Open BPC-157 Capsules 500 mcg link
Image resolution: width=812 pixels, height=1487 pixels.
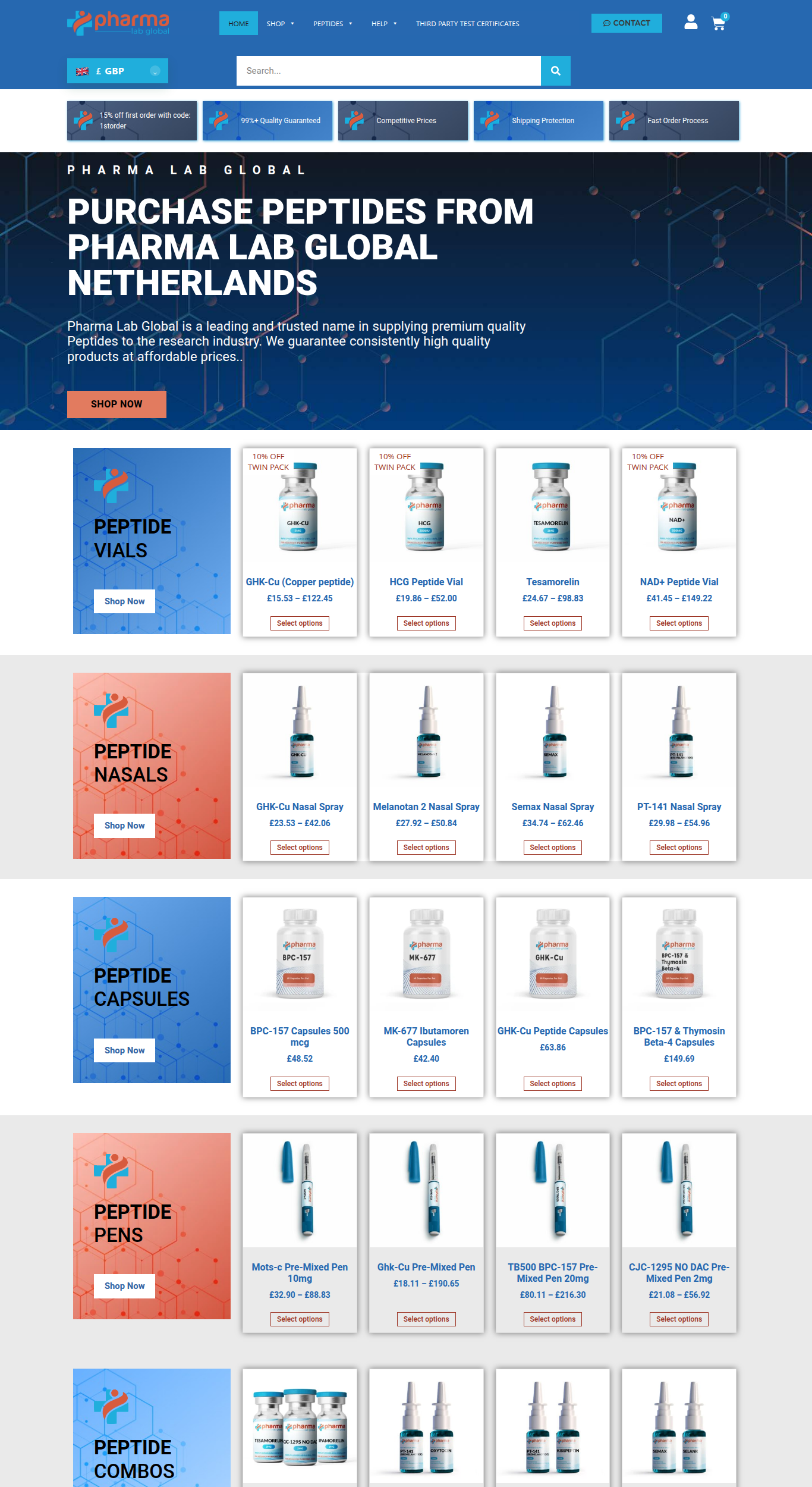point(300,1037)
